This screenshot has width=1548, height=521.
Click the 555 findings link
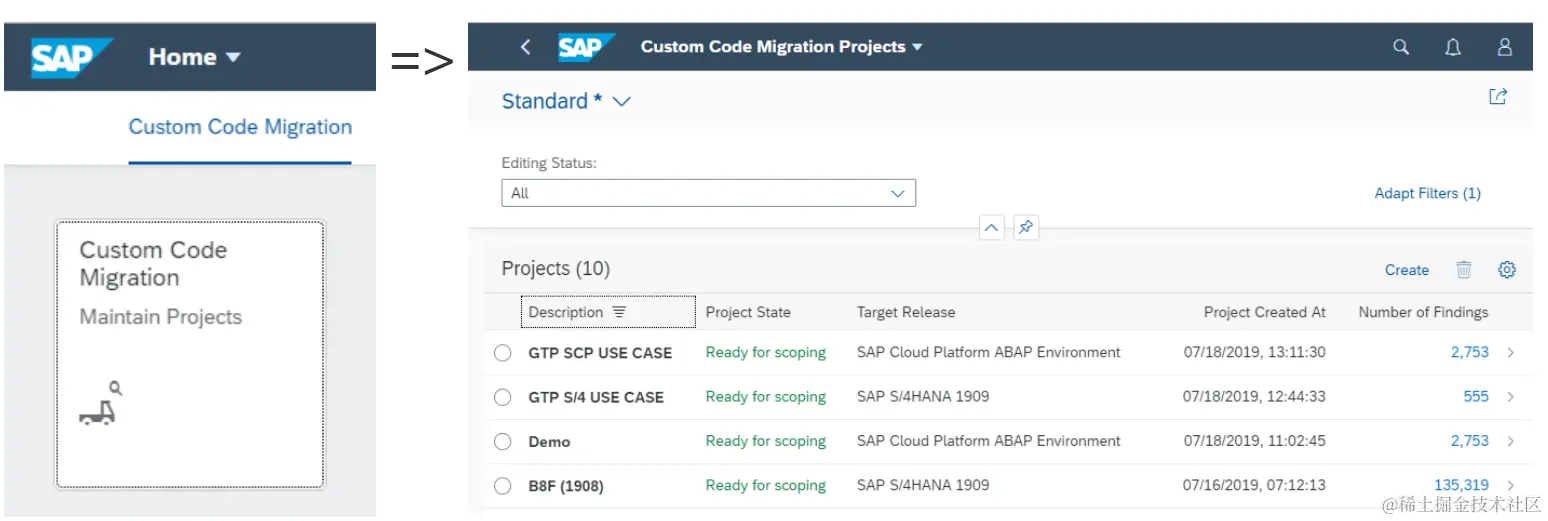[x=1475, y=397]
